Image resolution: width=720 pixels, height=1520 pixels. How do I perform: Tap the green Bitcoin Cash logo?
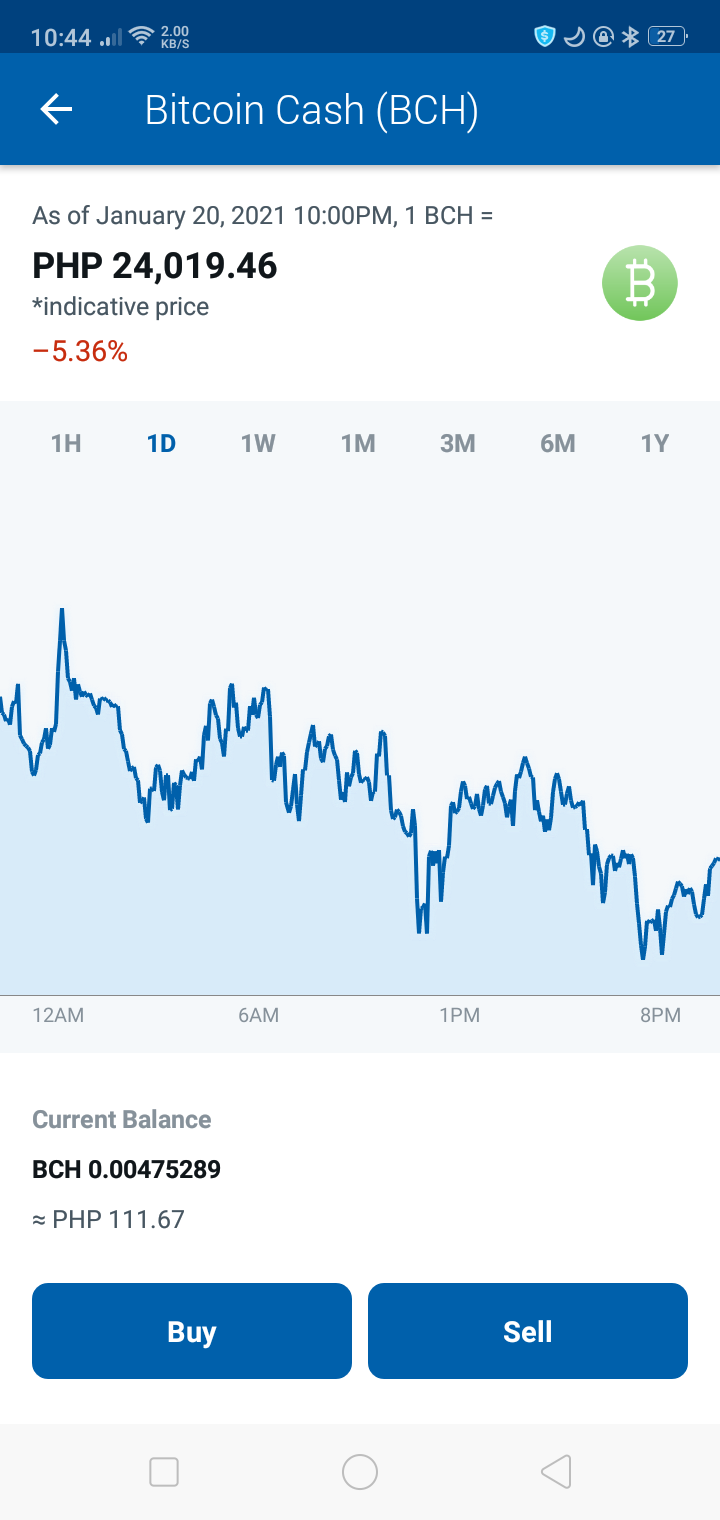tap(640, 283)
